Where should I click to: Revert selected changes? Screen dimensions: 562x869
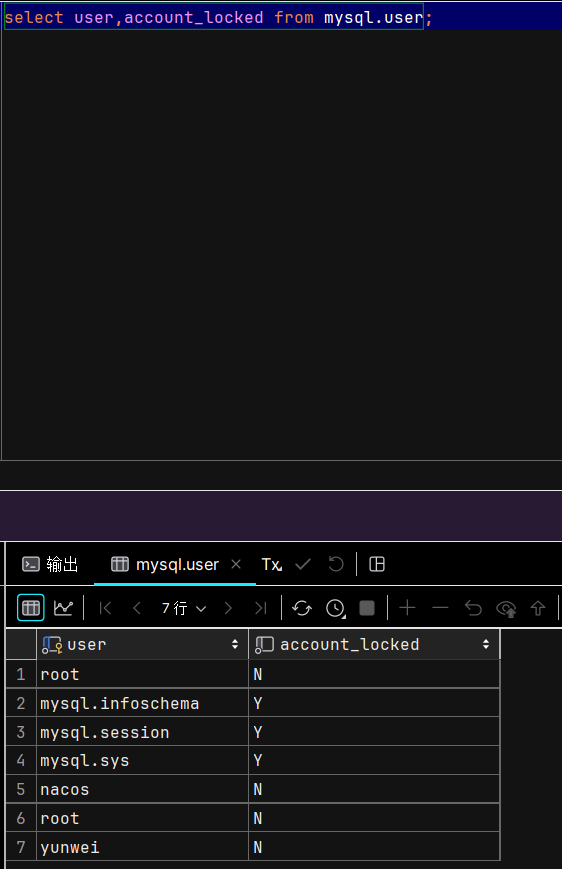473,608
